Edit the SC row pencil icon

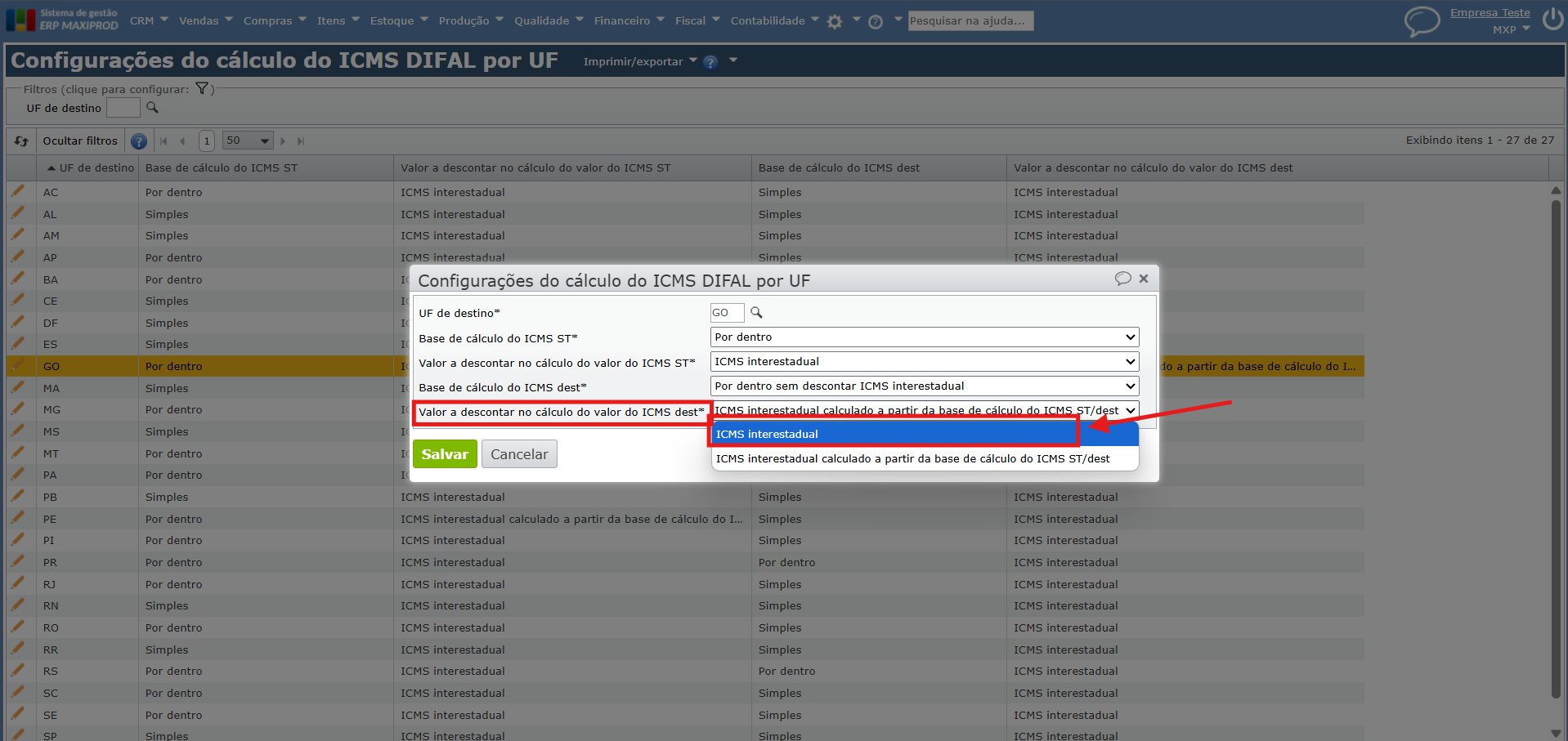17,691
